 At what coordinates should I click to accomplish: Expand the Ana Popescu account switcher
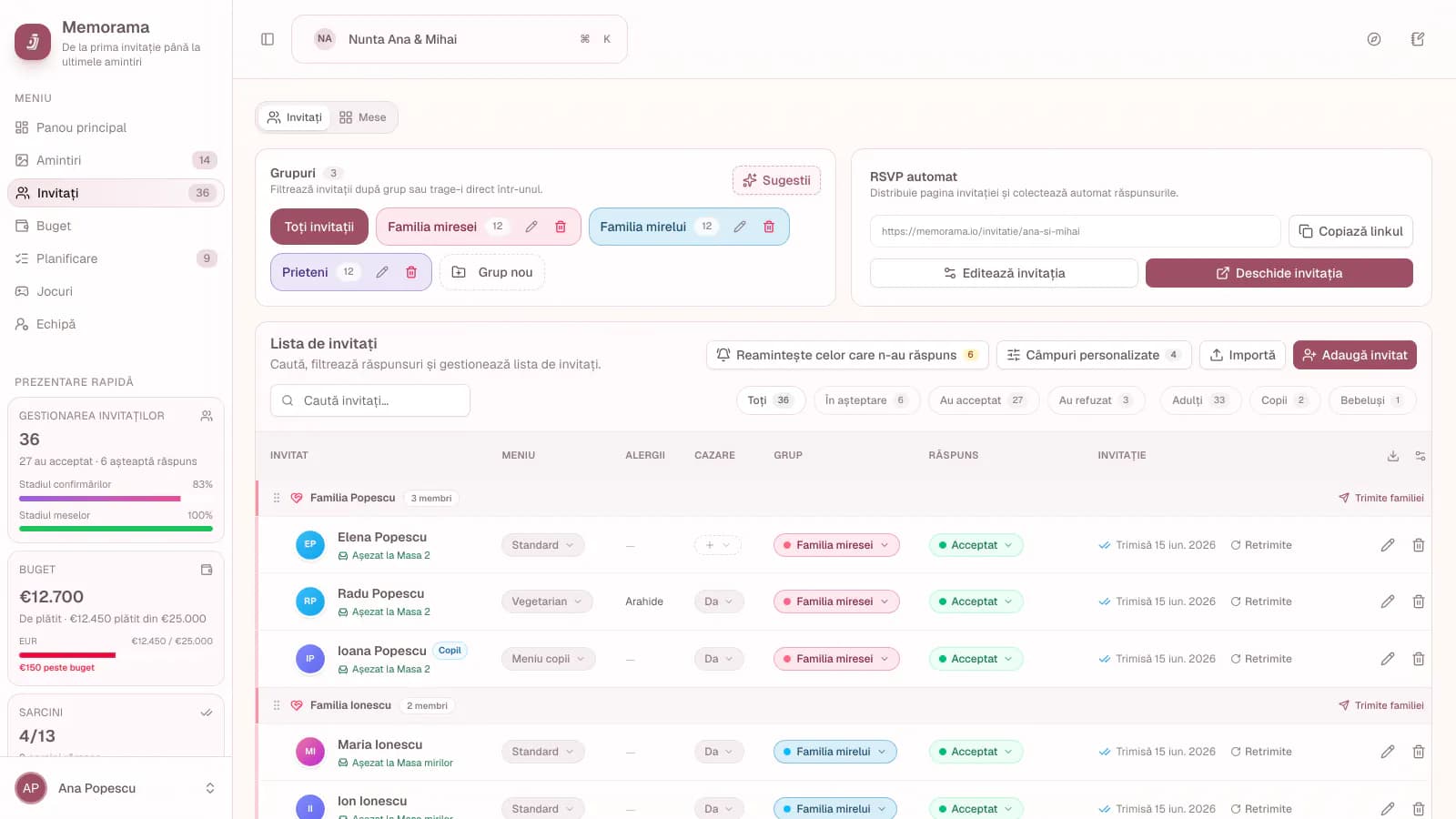pos(116,788)
